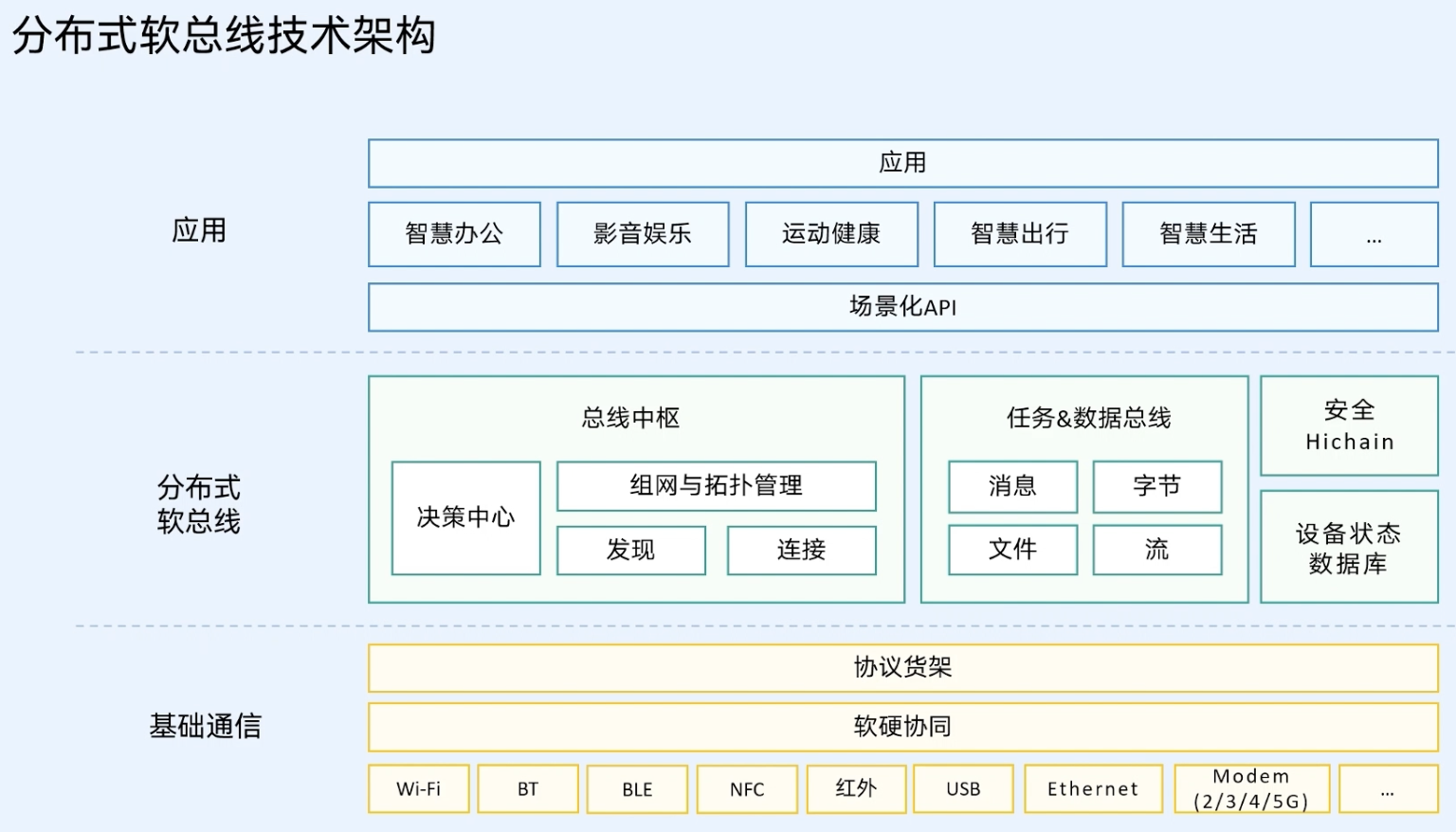Click the 基础通信 layer label
1456x832 pixels.
pyautogui.click(x=206, y=726)
